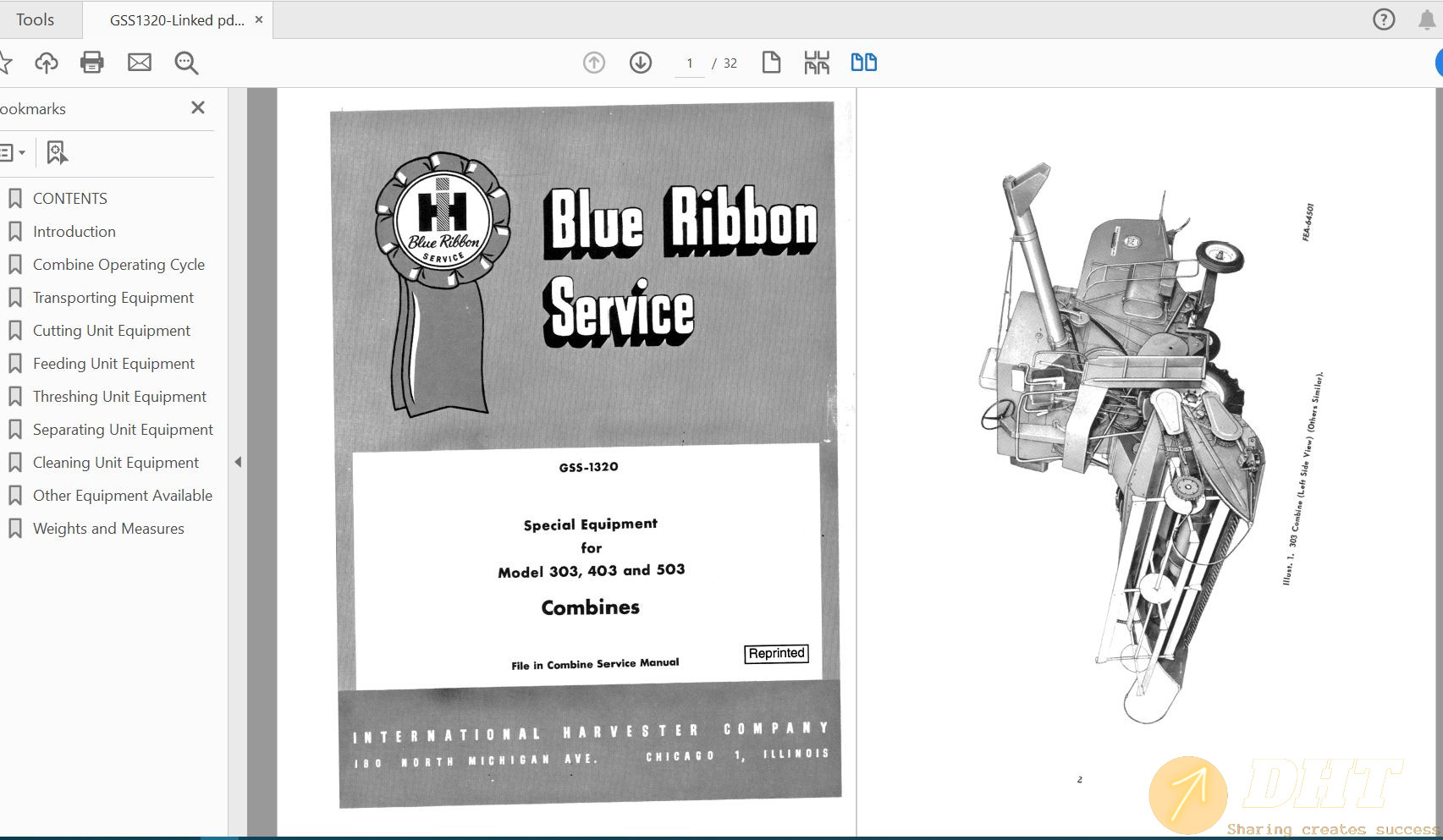Screen dimensions: 1443x840
Task: Close the Bookmarks panel
Action: click(198, 107)
